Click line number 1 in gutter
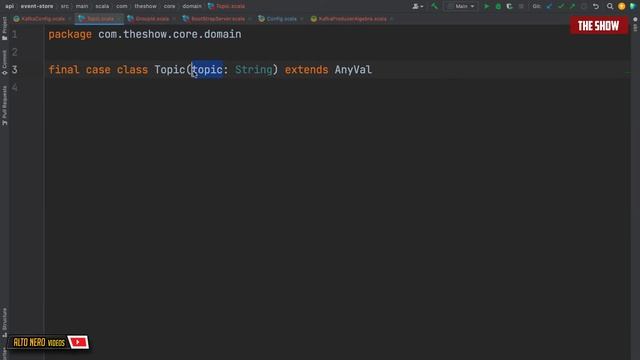Viewport: 640px width, 360px height. 15,34
